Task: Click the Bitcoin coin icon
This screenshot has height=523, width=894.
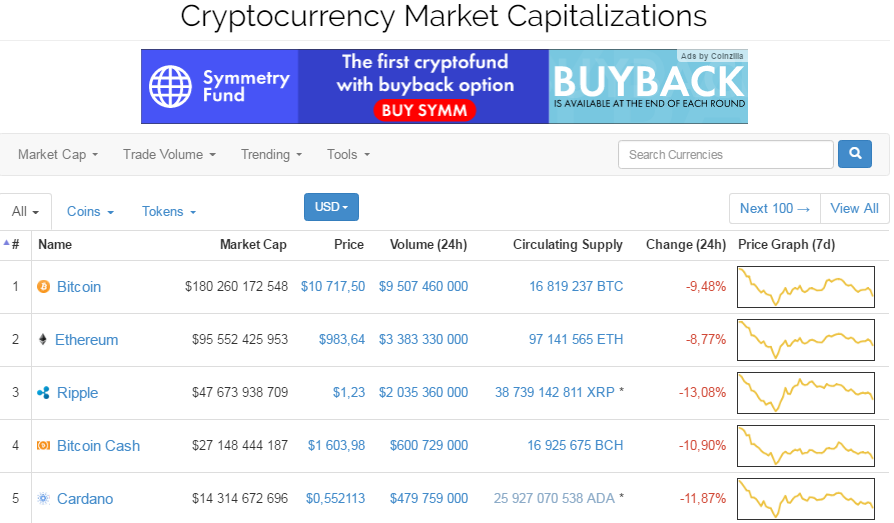Action: (43, 287)
